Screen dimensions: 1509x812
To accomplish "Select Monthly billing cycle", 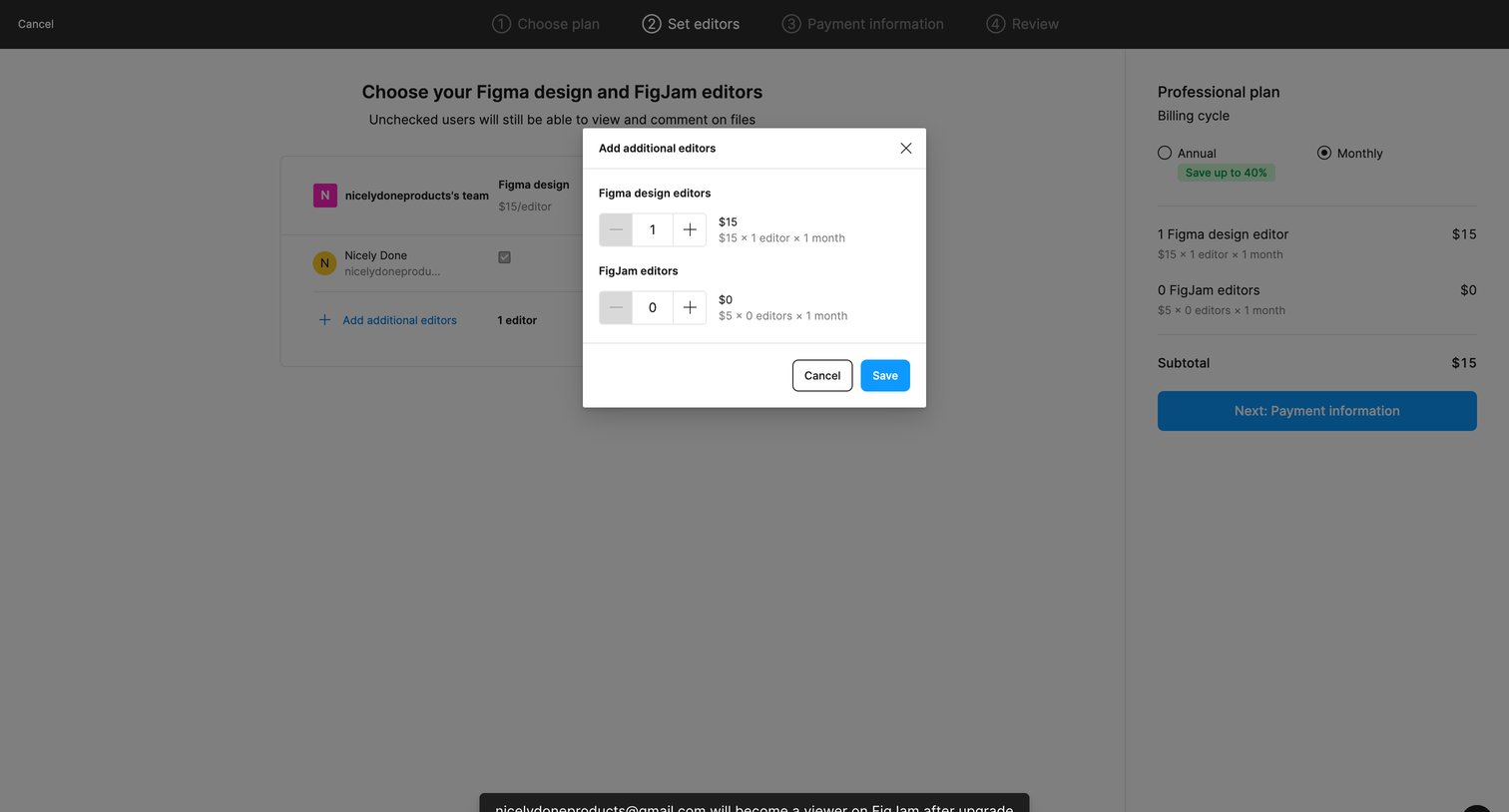I will coord(1324,153).
